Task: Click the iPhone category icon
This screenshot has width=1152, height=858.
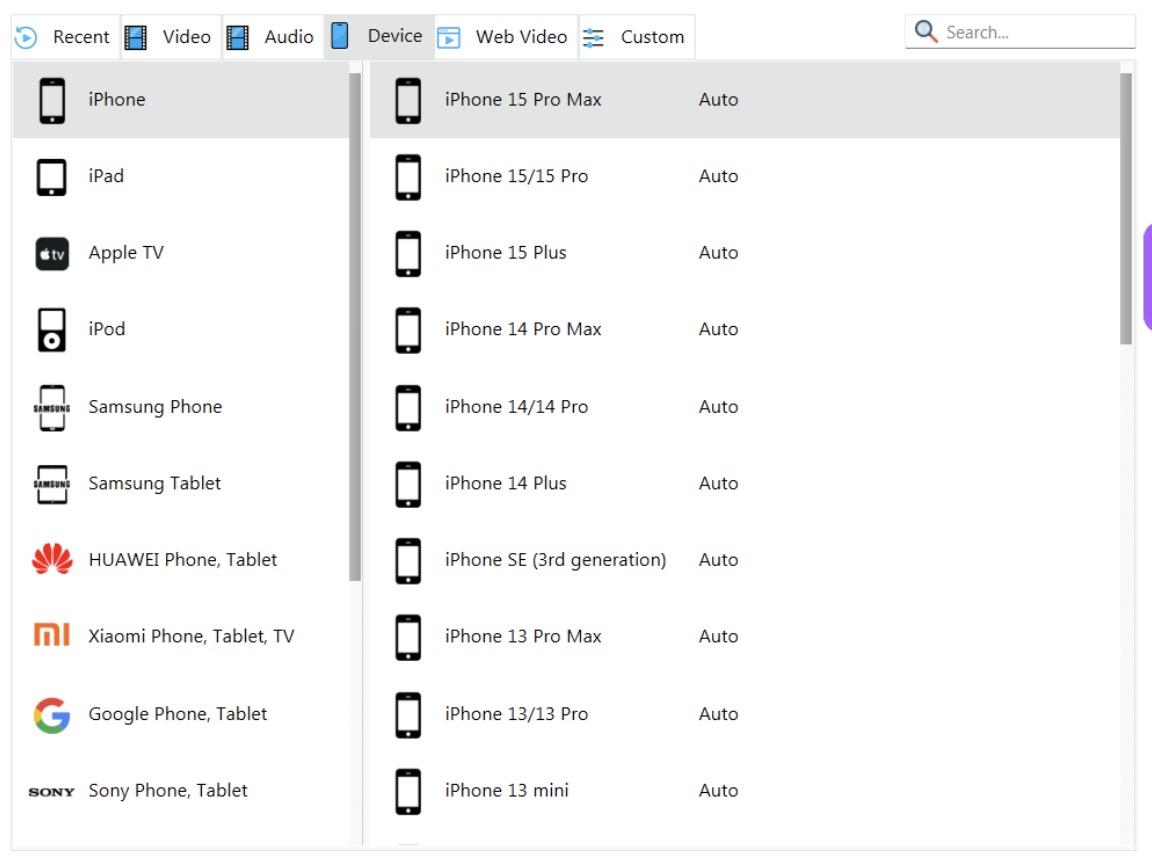Action: point(52,100)
